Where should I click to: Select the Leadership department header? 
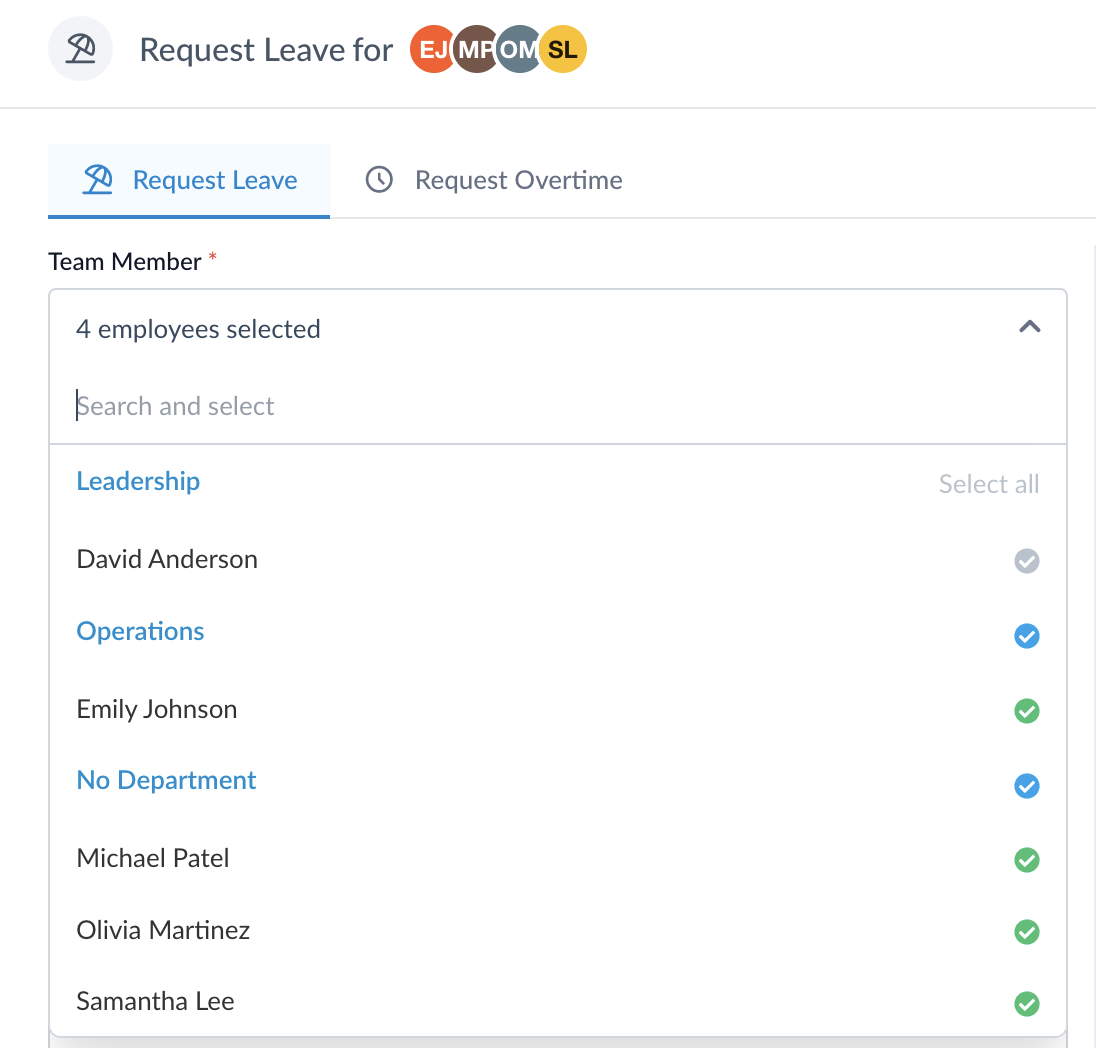tap(138, 481)
